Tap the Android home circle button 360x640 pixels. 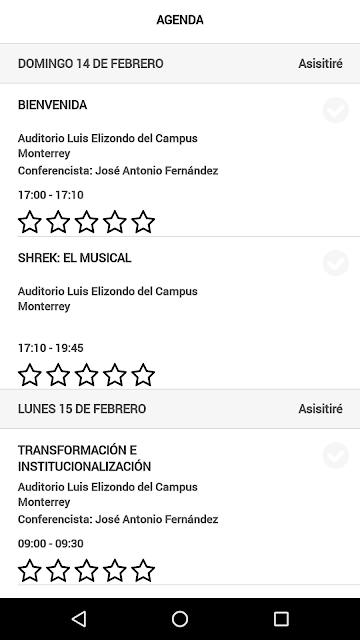[180, 619]
